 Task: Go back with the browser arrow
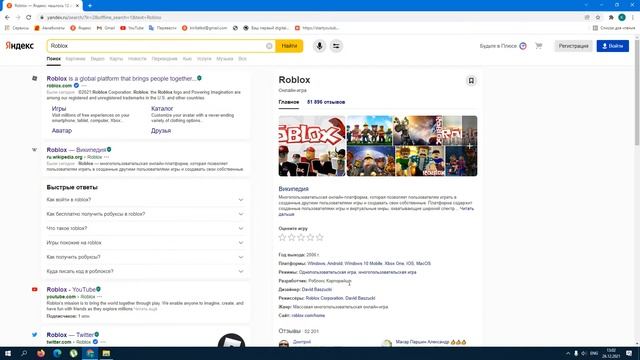[7, 17]
